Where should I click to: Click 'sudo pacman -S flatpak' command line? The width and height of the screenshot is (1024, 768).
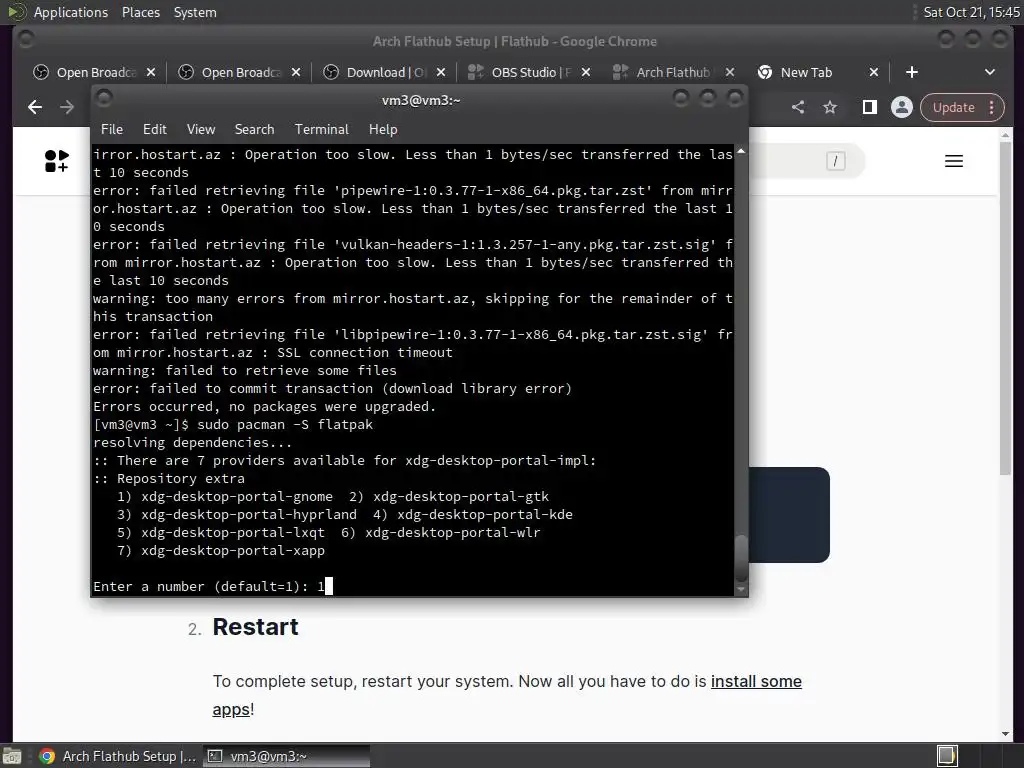coord(285,424)
